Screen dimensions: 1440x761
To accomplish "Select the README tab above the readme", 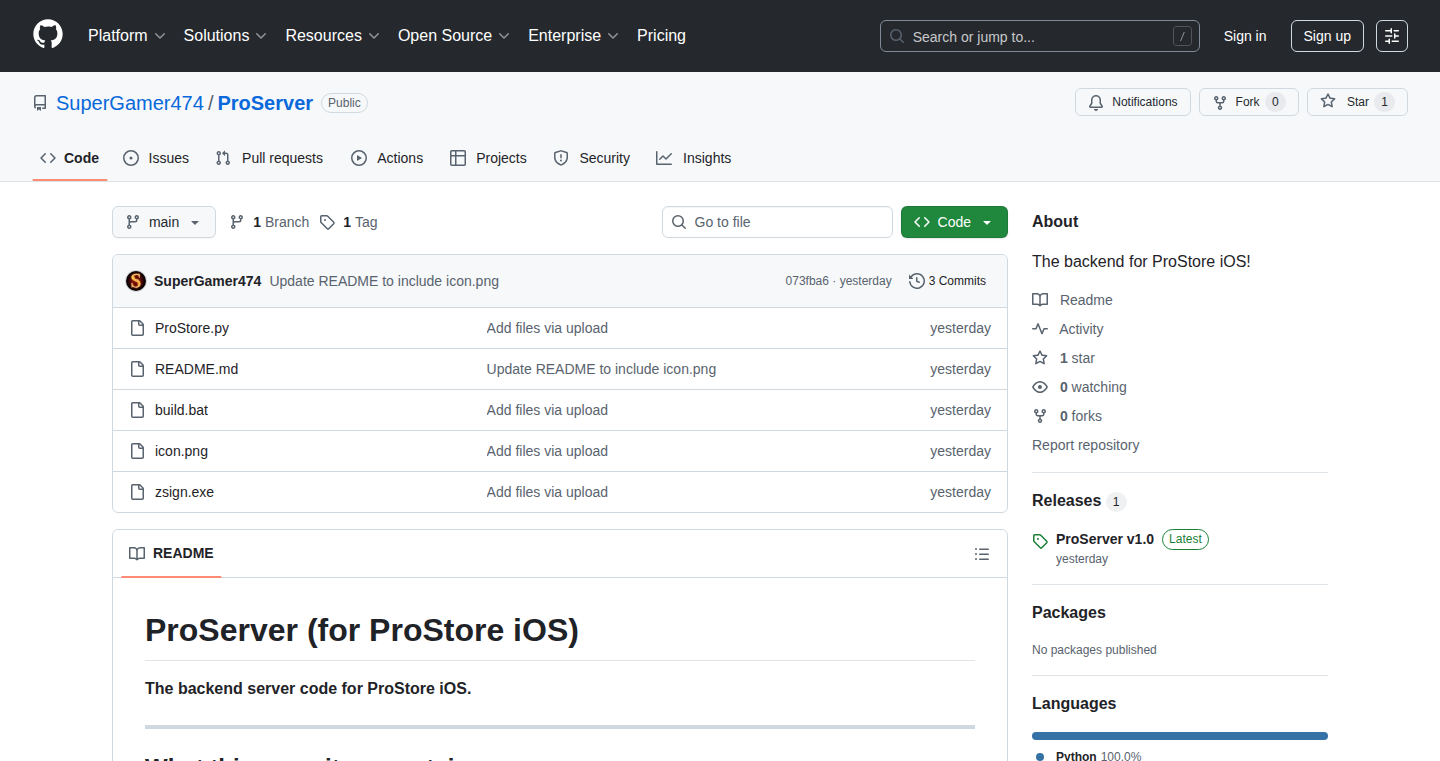I will (x=171, y=553).
